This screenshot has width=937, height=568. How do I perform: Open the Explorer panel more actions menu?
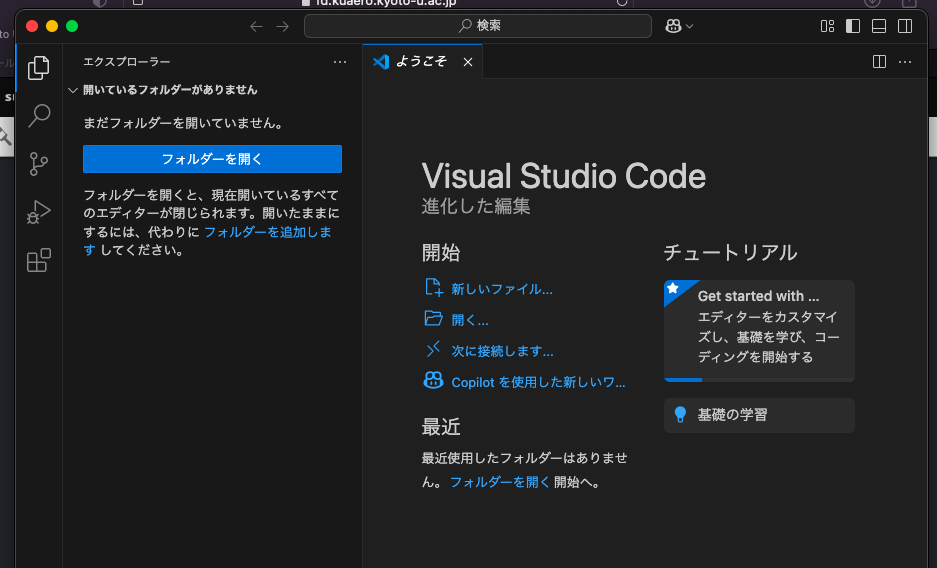coord(340,62)
